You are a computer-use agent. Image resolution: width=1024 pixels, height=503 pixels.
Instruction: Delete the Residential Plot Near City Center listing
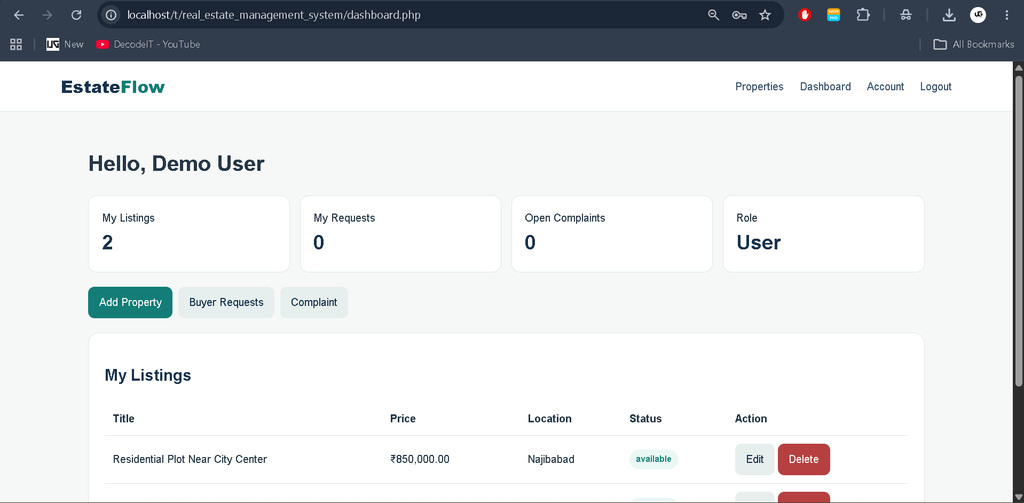pyautogui.click(x=804, y=459)
